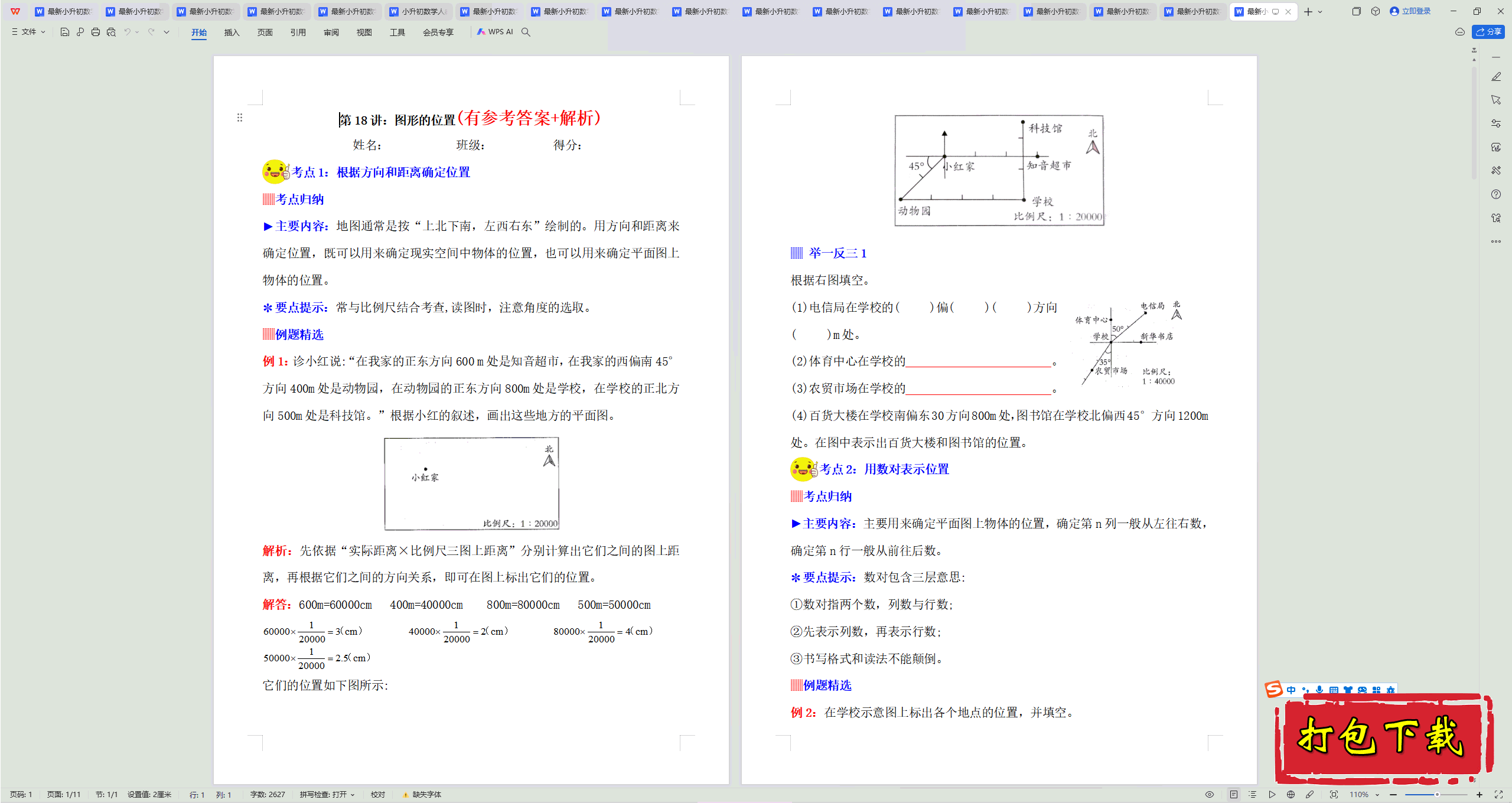Screen dimensions: 1512x803
Task: Click 缺失字体 missing font warning
Action: pos(422,795)
